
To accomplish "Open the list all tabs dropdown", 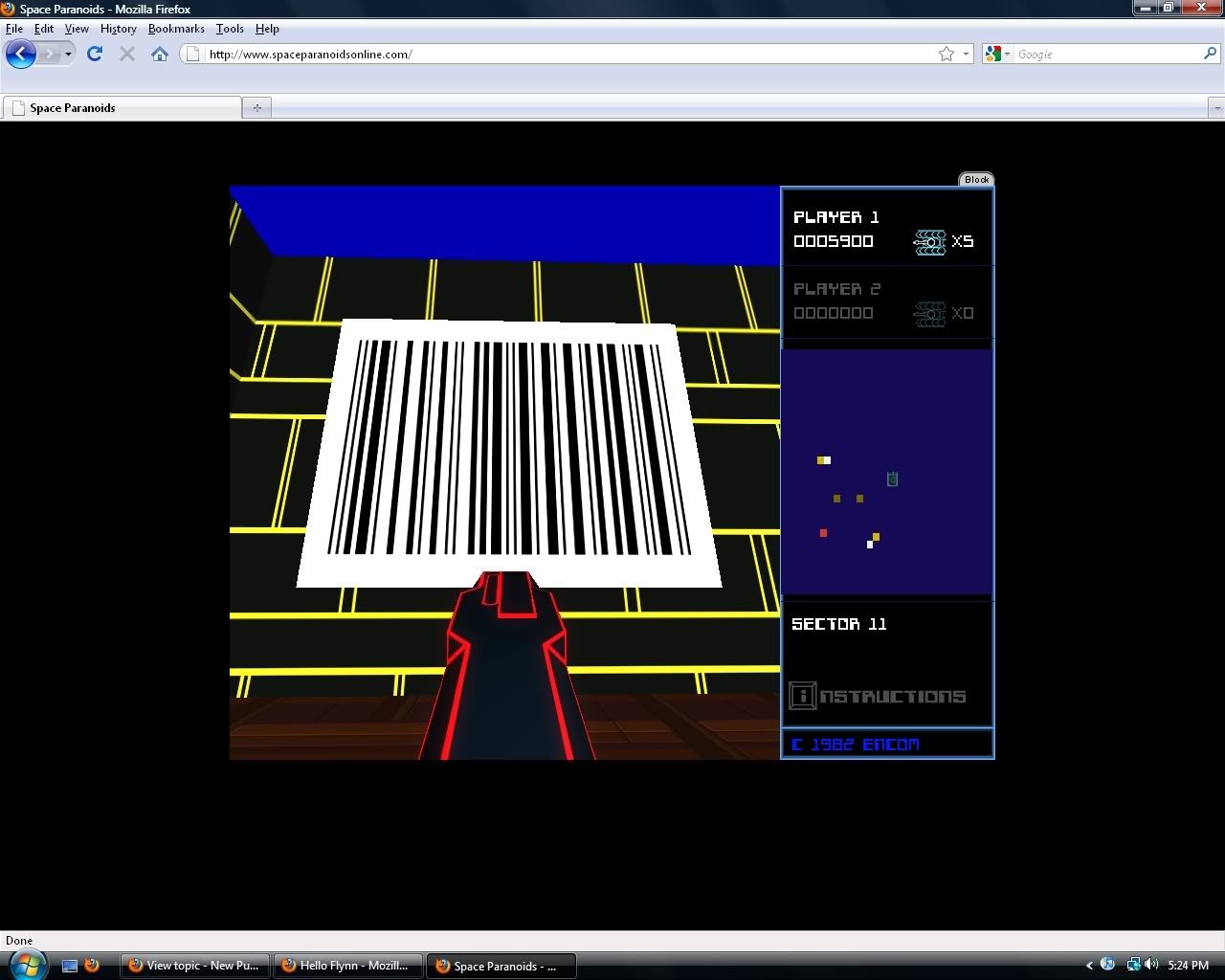I will (1216, 108).
